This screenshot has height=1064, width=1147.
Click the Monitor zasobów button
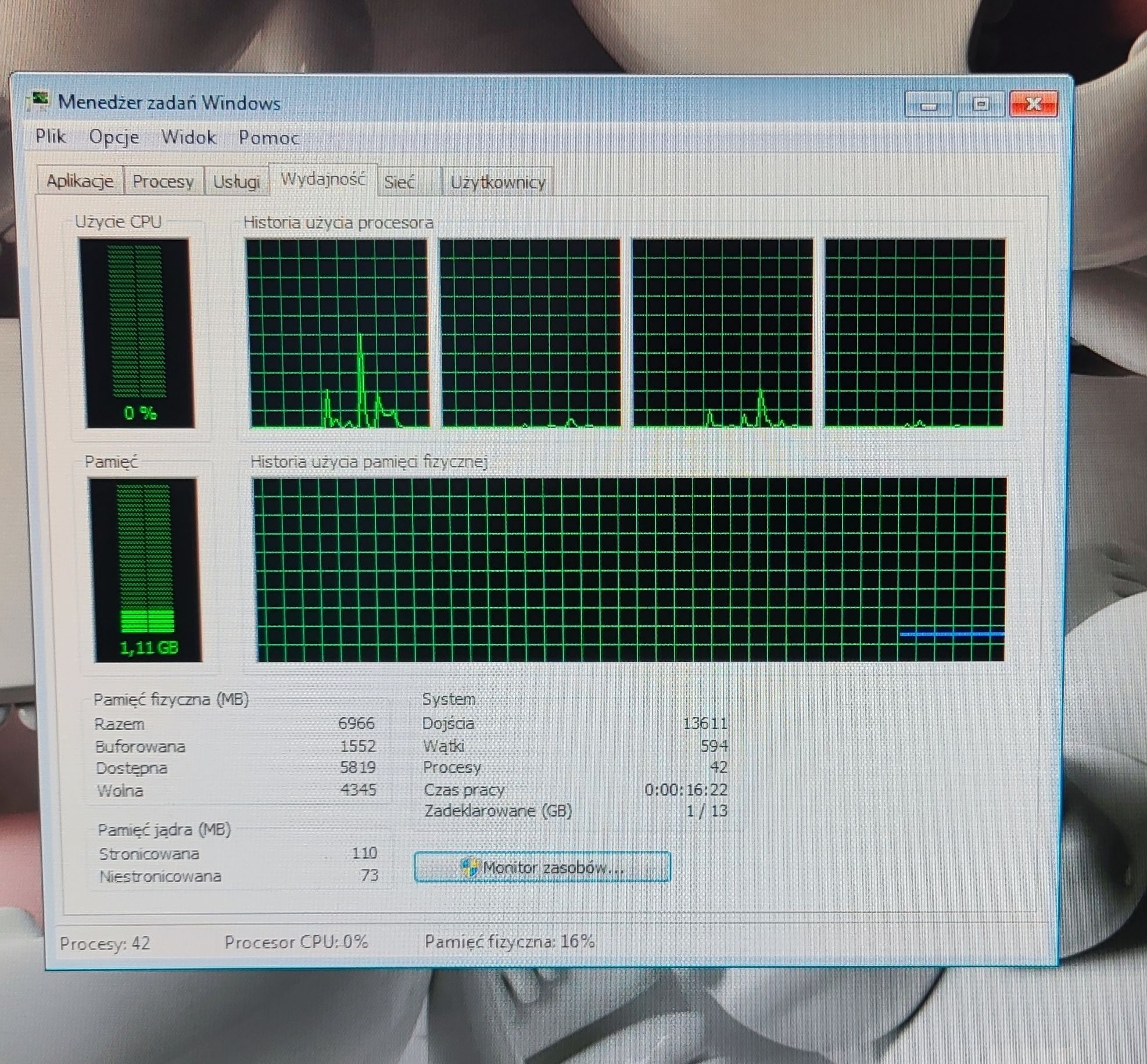(543, 867)
